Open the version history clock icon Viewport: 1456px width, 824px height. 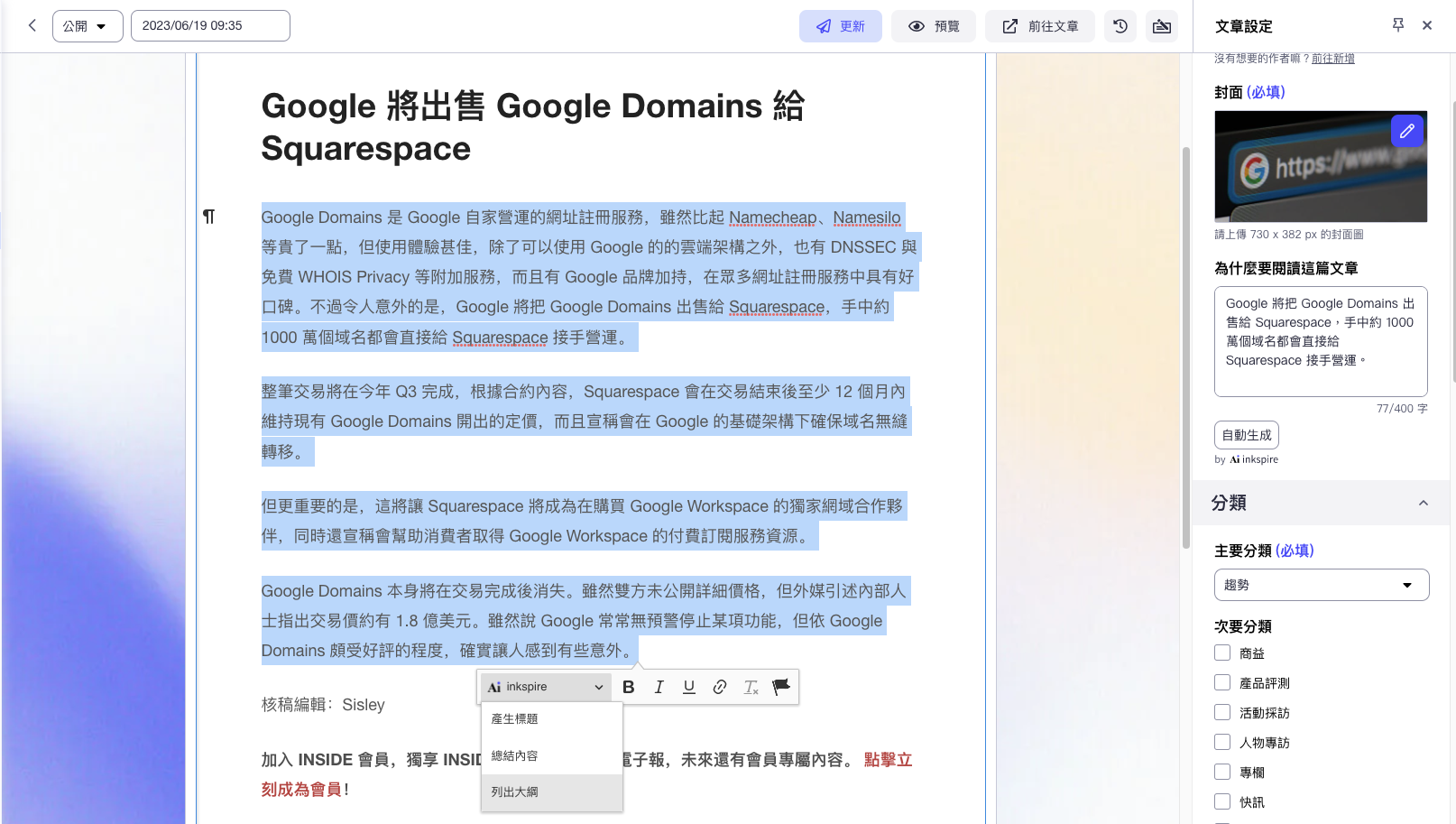[1120, 26]
